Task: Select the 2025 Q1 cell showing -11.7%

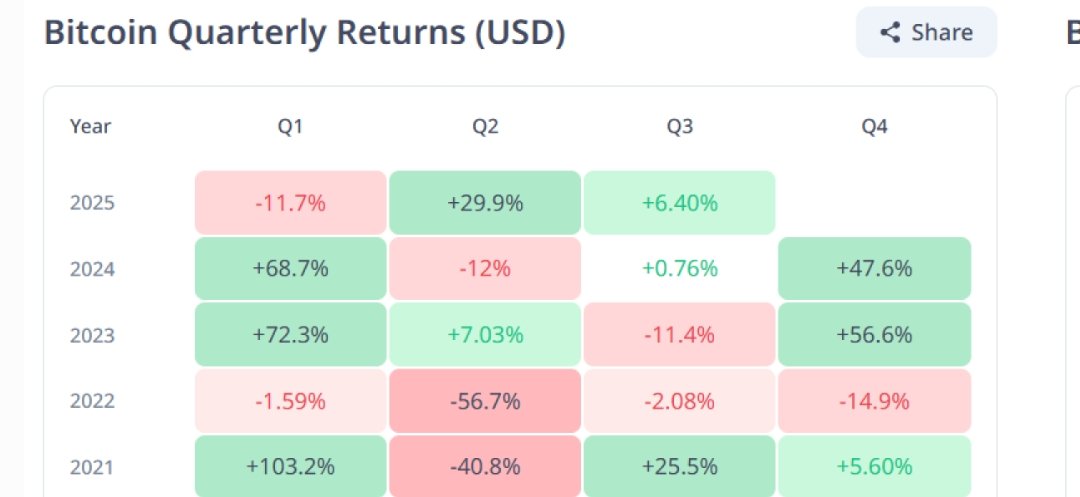Action: pos(290,203)
